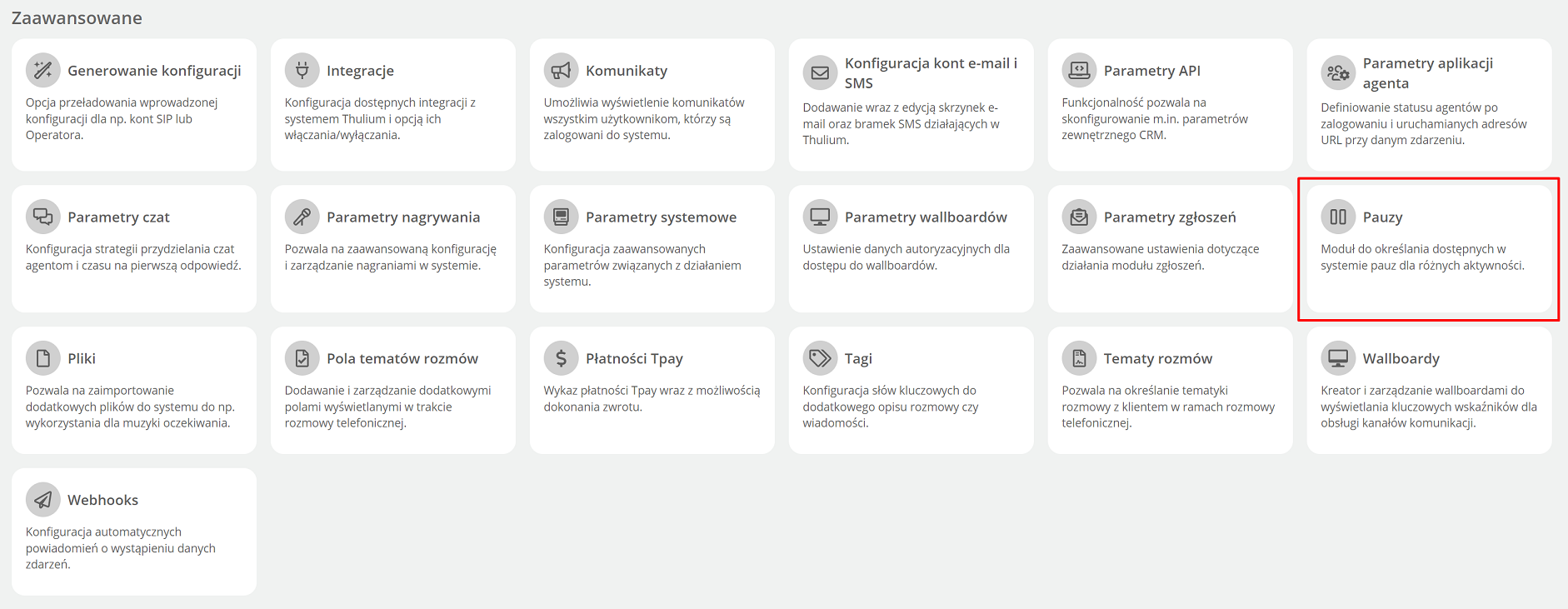Select the users gear icon for Parametry aplikacji agenta

tap(1339, 72)
